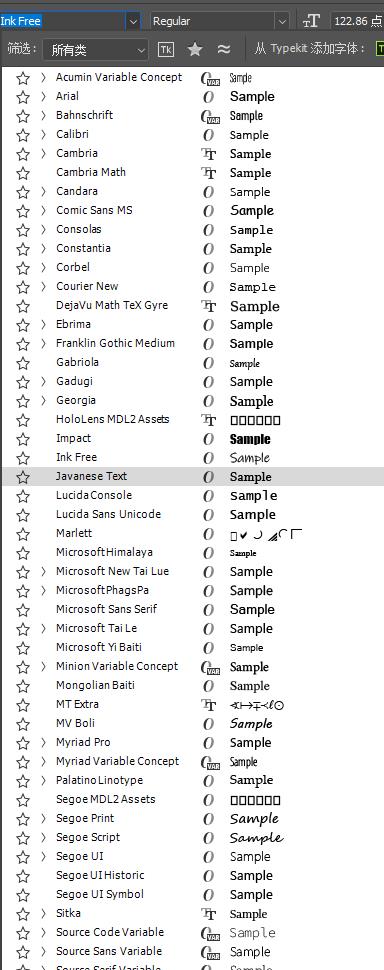Click OpenType icon beside Impact
The width and height of the screenshot is (384, 970).
click(x=208, y=439)
